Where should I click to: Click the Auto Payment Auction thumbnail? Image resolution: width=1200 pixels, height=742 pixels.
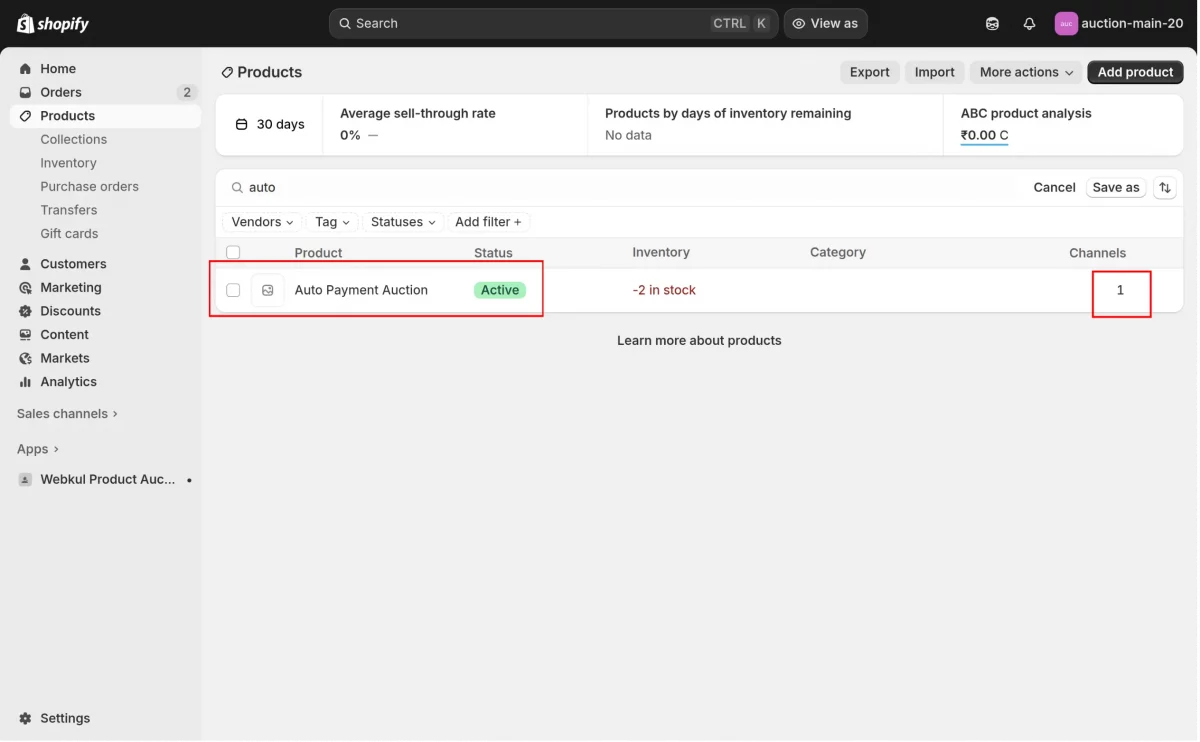(267, 290)
